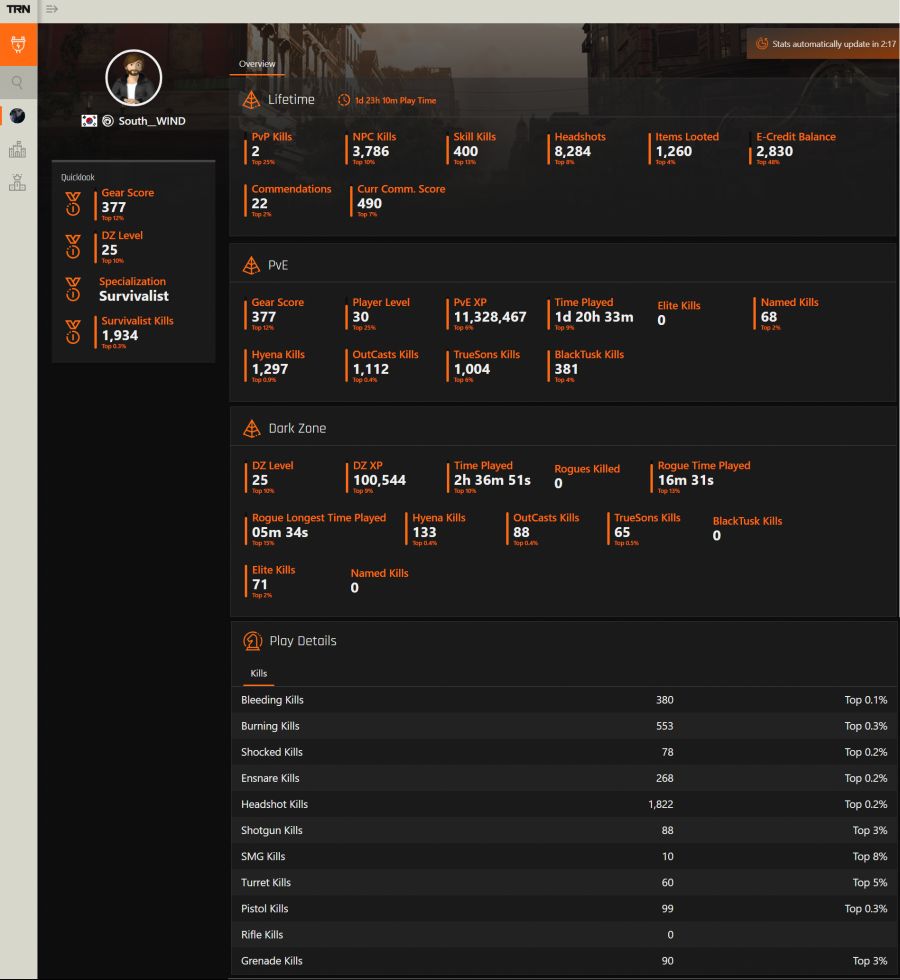
Task: Click the large South__WIND profile avatar
Action: click(133, 78)
